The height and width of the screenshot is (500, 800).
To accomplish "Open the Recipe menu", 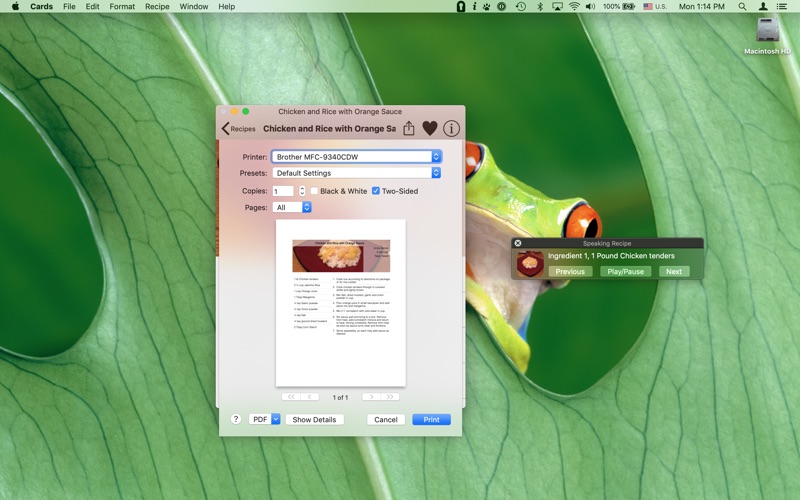I will pos(157,6).
